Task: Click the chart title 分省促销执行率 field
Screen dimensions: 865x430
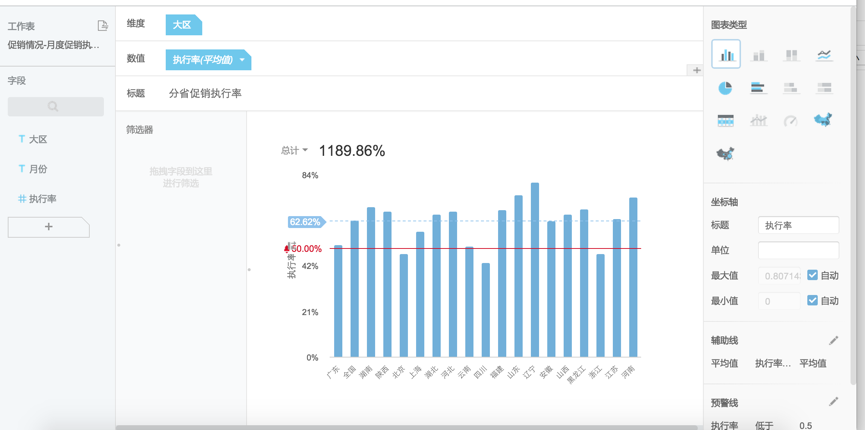Action: click(205, 93)
